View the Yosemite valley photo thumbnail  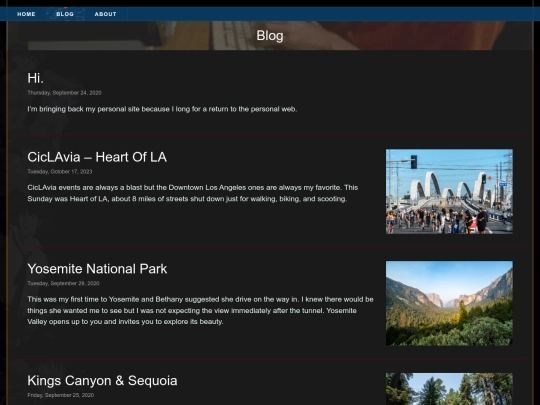click(449, 303)
